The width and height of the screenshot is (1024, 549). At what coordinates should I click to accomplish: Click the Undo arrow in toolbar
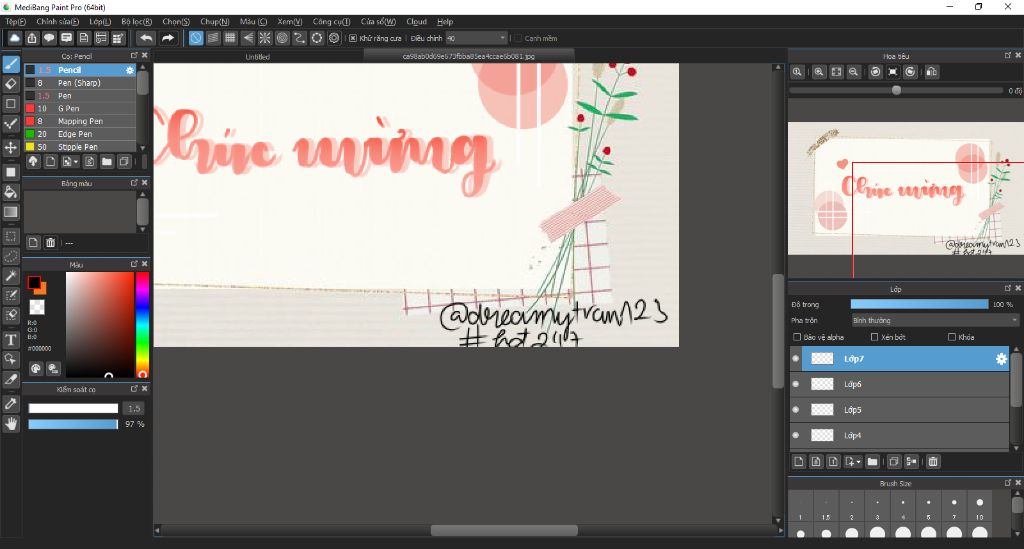146,38
